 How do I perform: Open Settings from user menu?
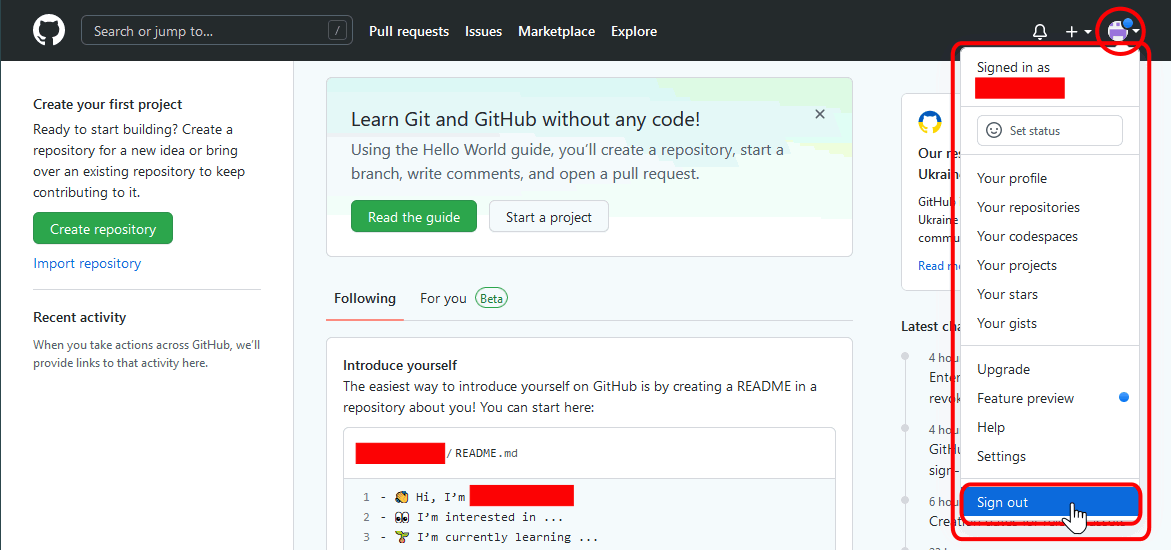coord(1049,456)
